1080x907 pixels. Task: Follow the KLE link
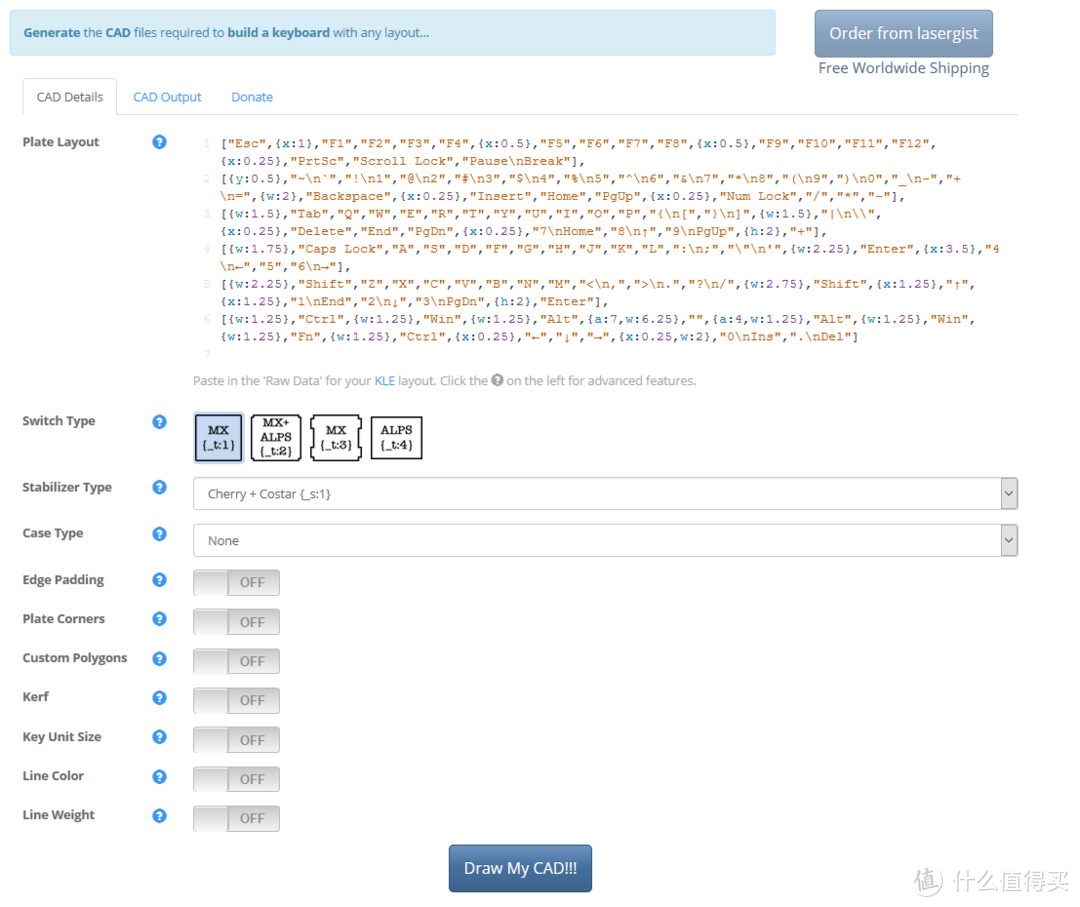tap(384, 381)
